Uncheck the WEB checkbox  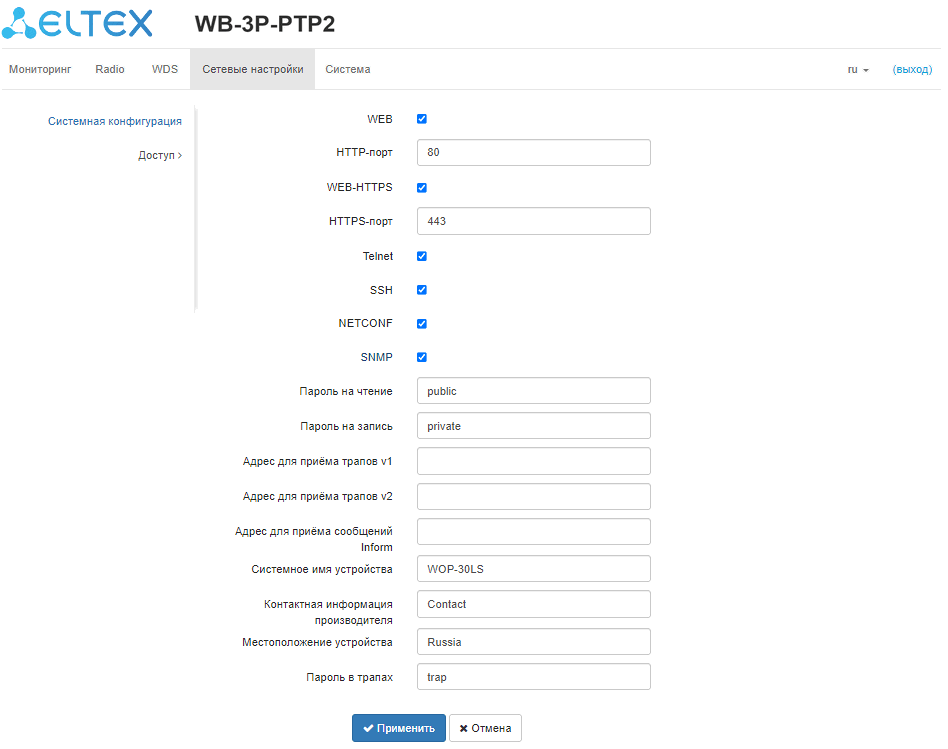(422, 119)
